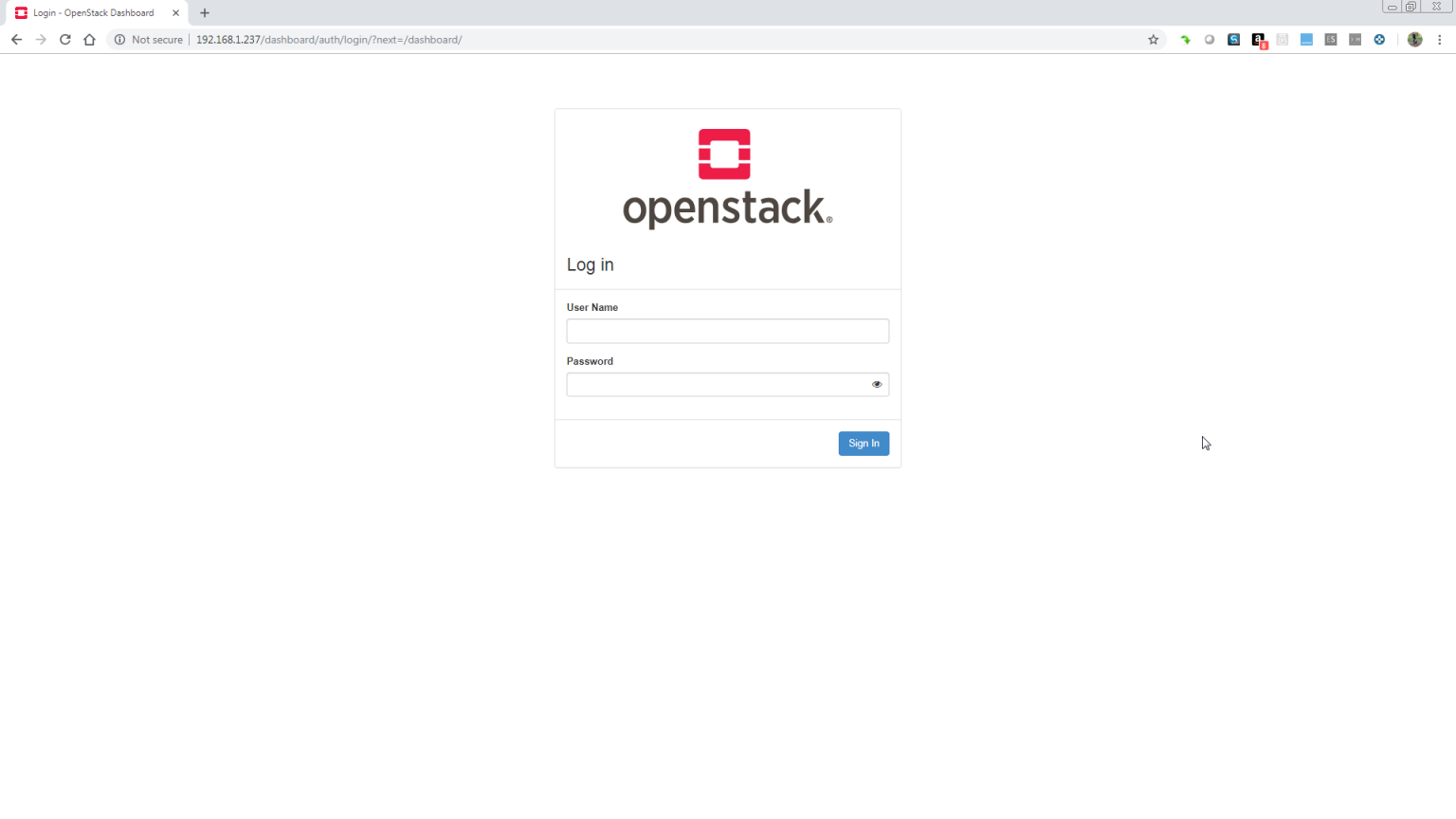Click the browser back arrow
1456x819 pixels.
click(16, 40)
